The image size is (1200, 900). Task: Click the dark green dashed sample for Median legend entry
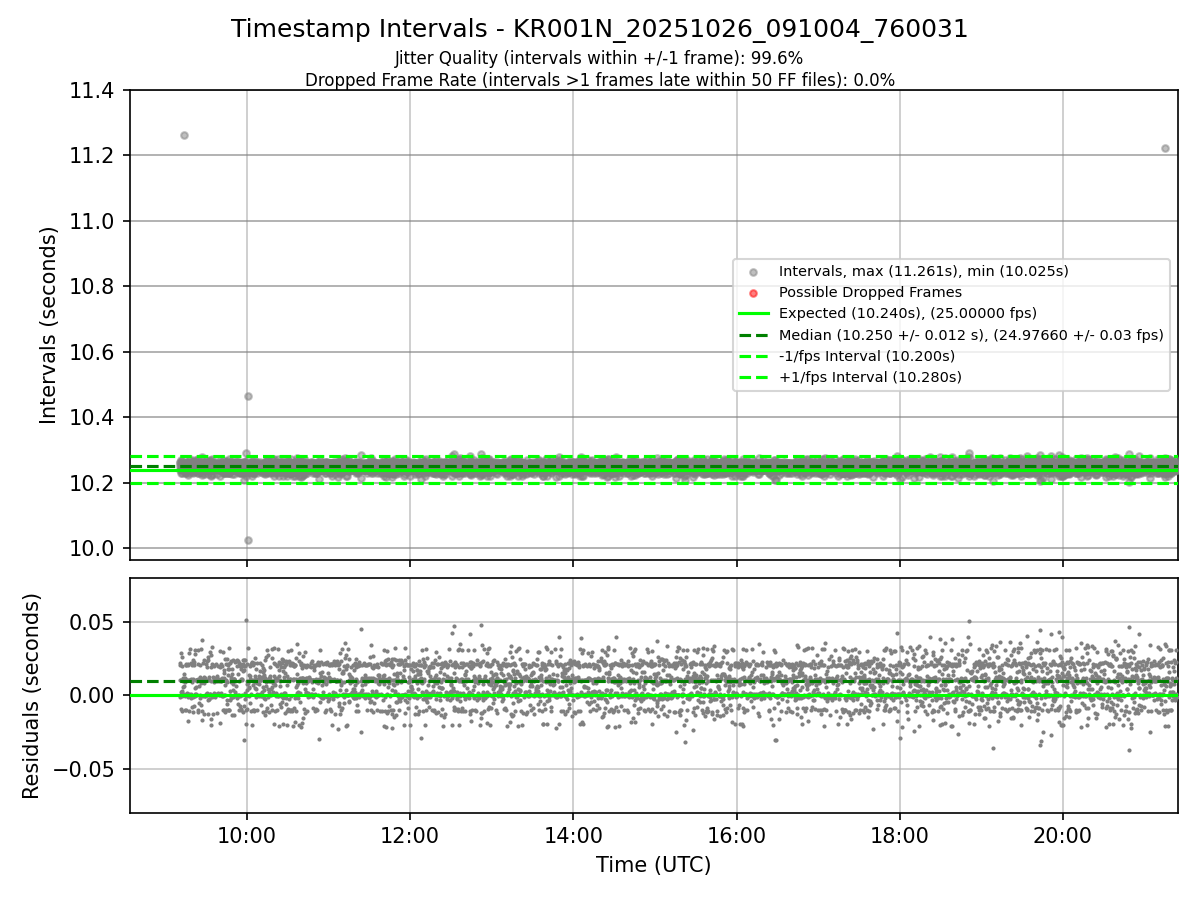tap(754, 335)
